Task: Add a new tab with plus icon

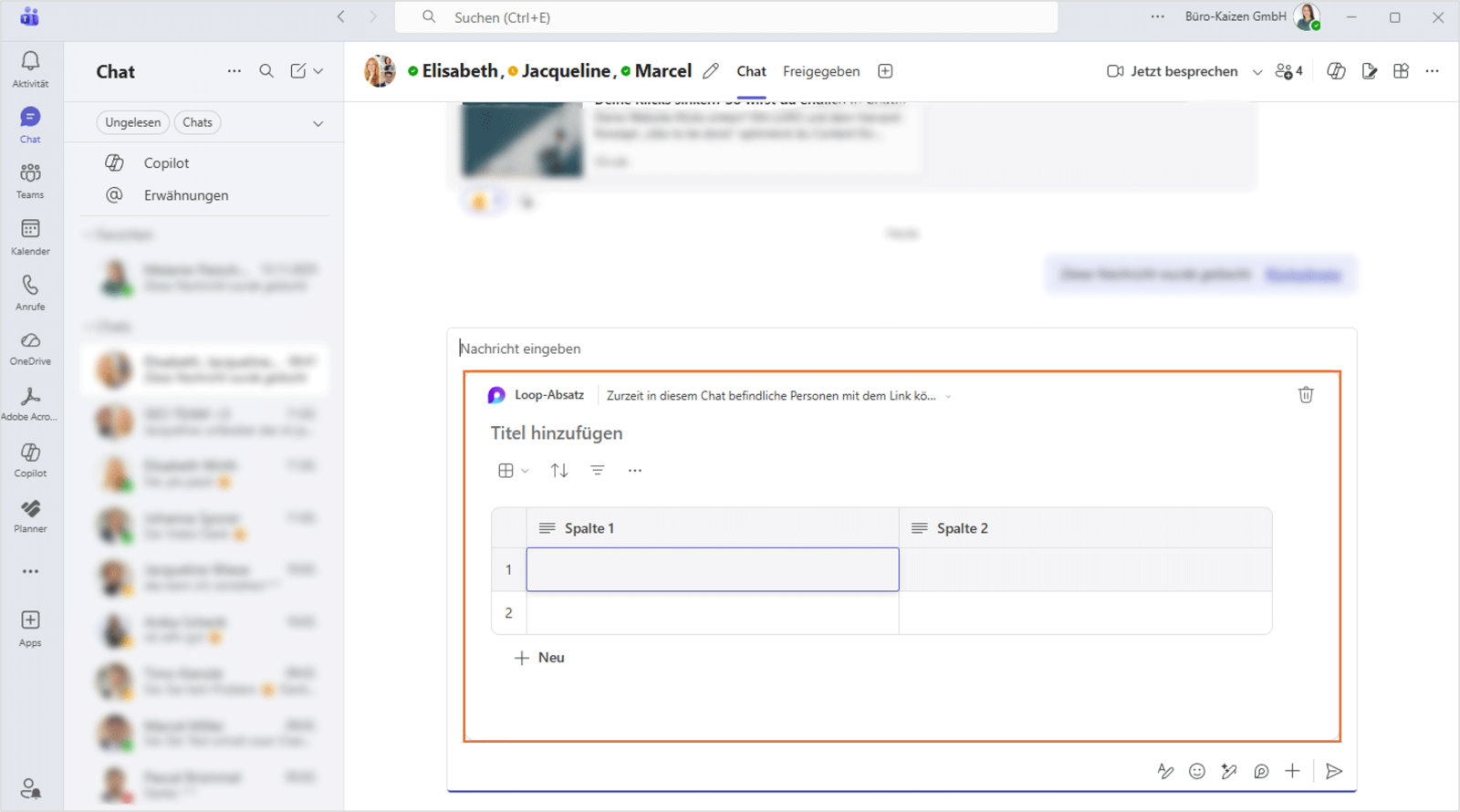Action: [885, 71]
